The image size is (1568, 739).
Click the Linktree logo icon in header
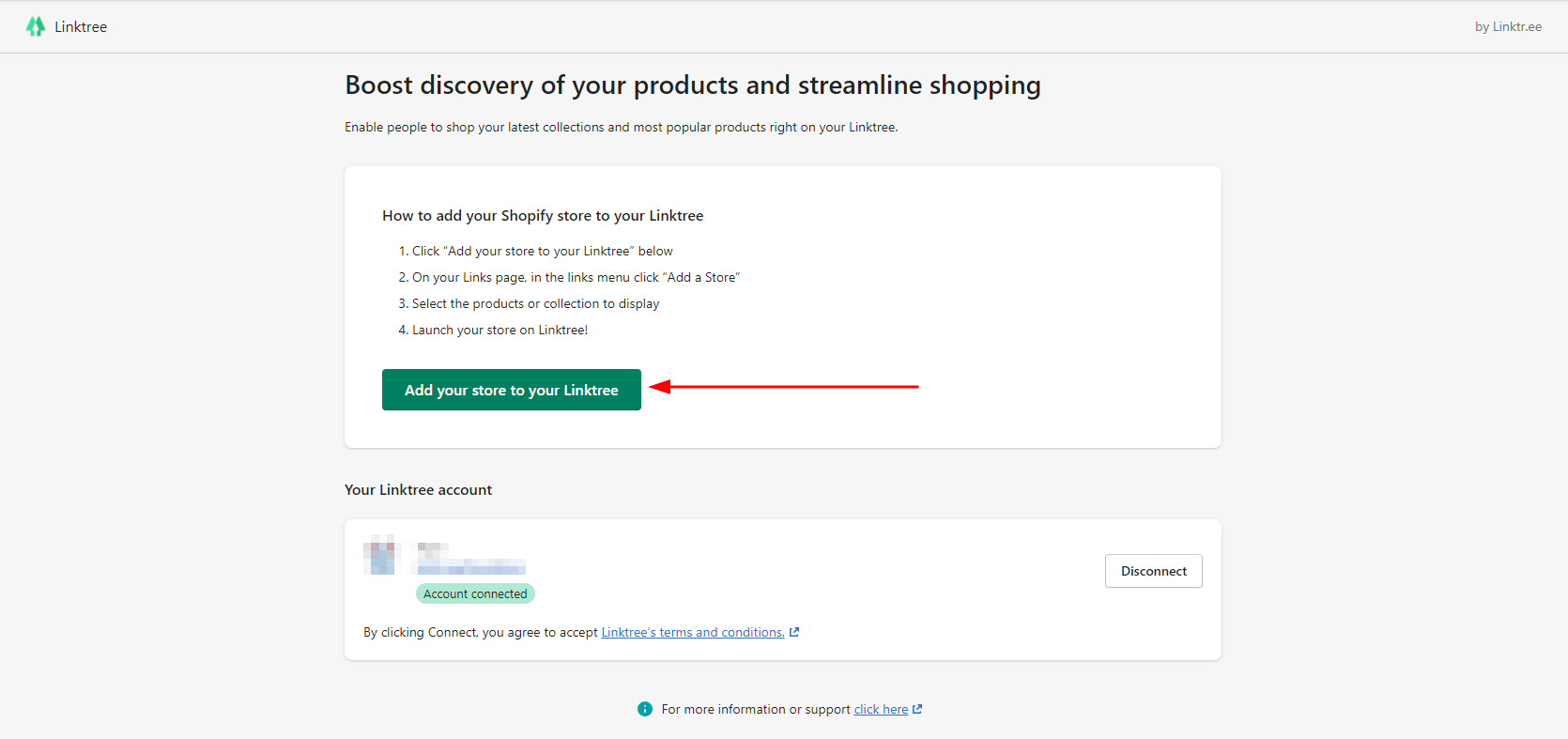pos(36,26)
